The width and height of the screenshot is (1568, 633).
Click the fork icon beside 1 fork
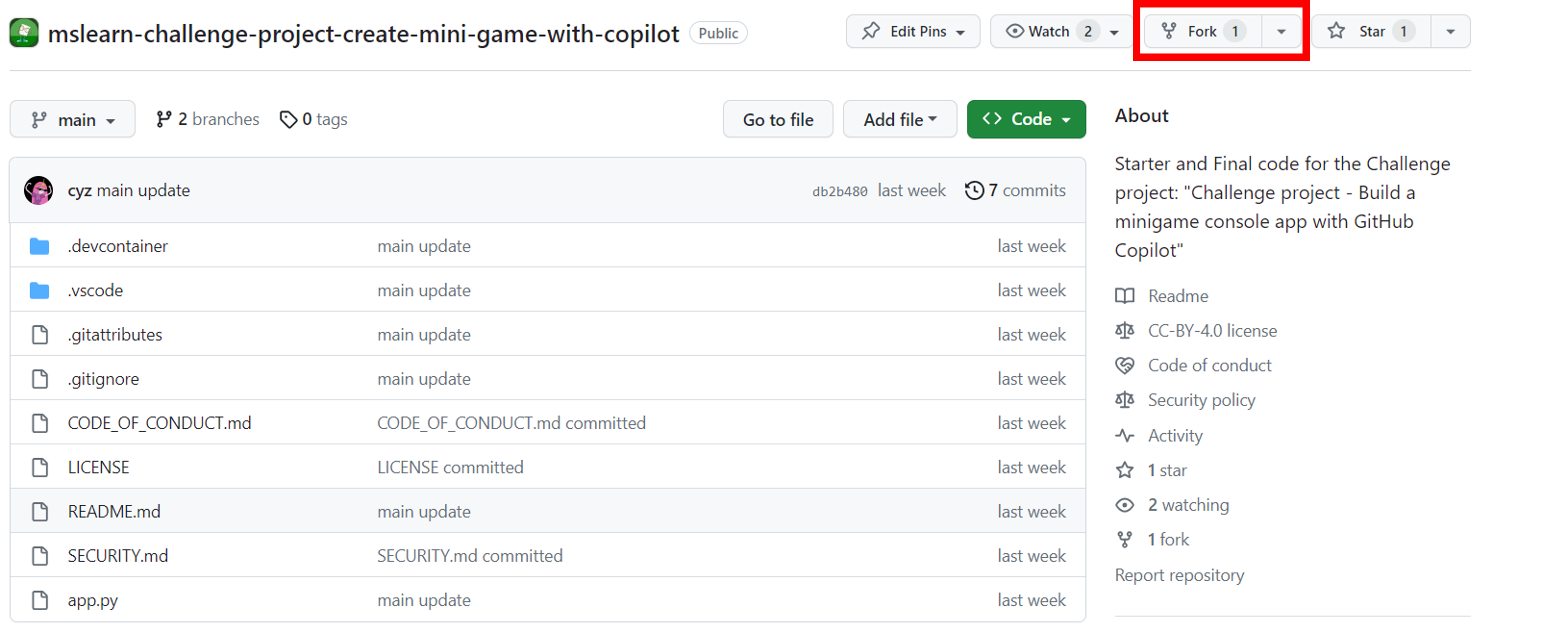1124,540
